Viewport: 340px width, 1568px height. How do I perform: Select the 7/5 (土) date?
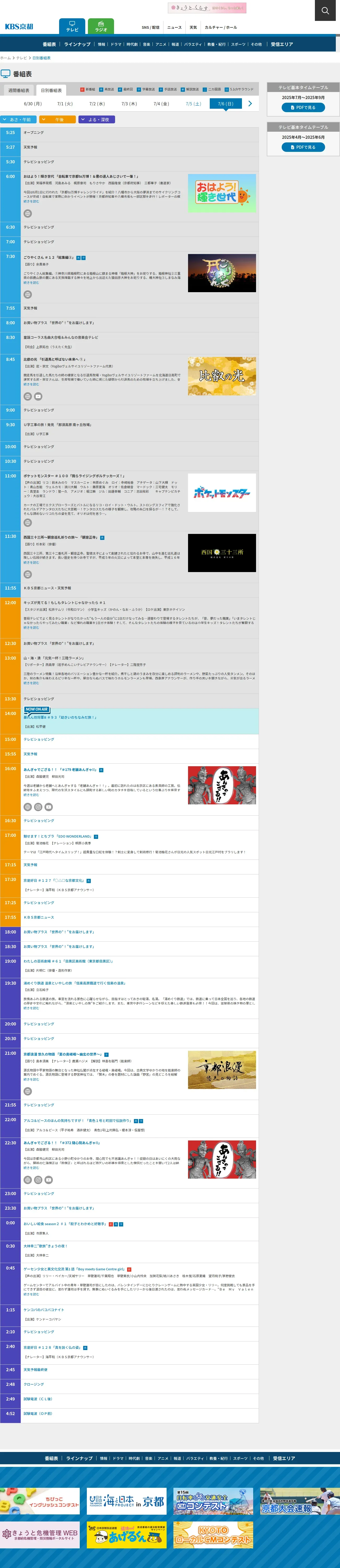point(193,104)
